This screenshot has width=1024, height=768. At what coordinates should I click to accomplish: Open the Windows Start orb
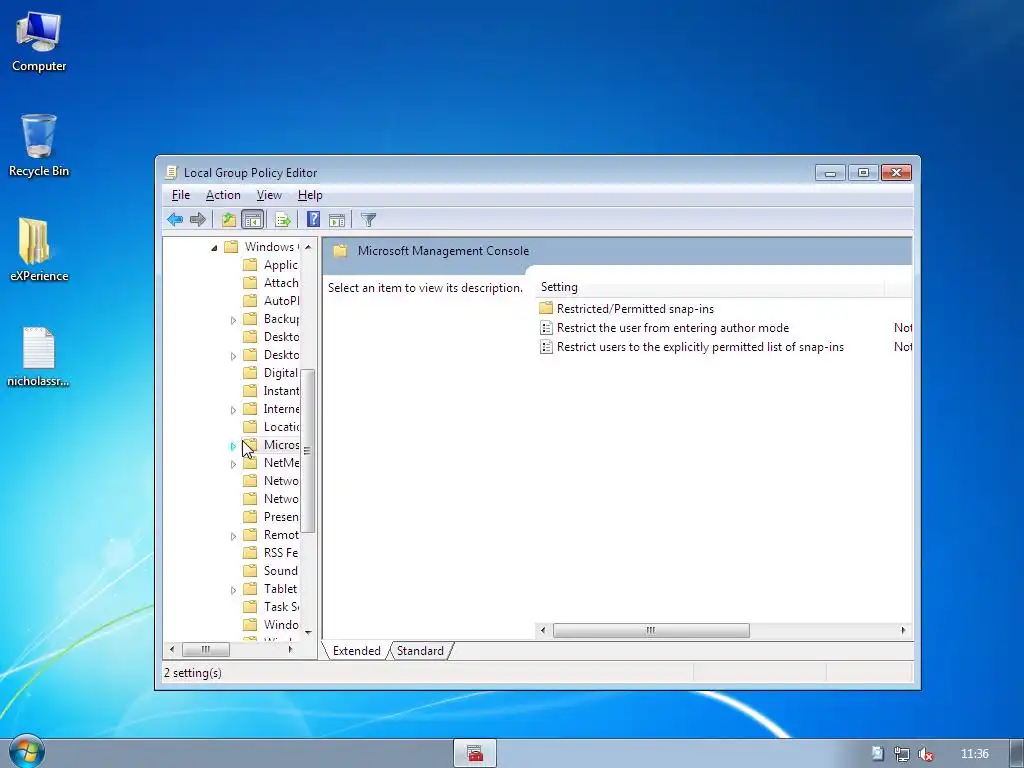pyautogui.click(x=25, y=752)
